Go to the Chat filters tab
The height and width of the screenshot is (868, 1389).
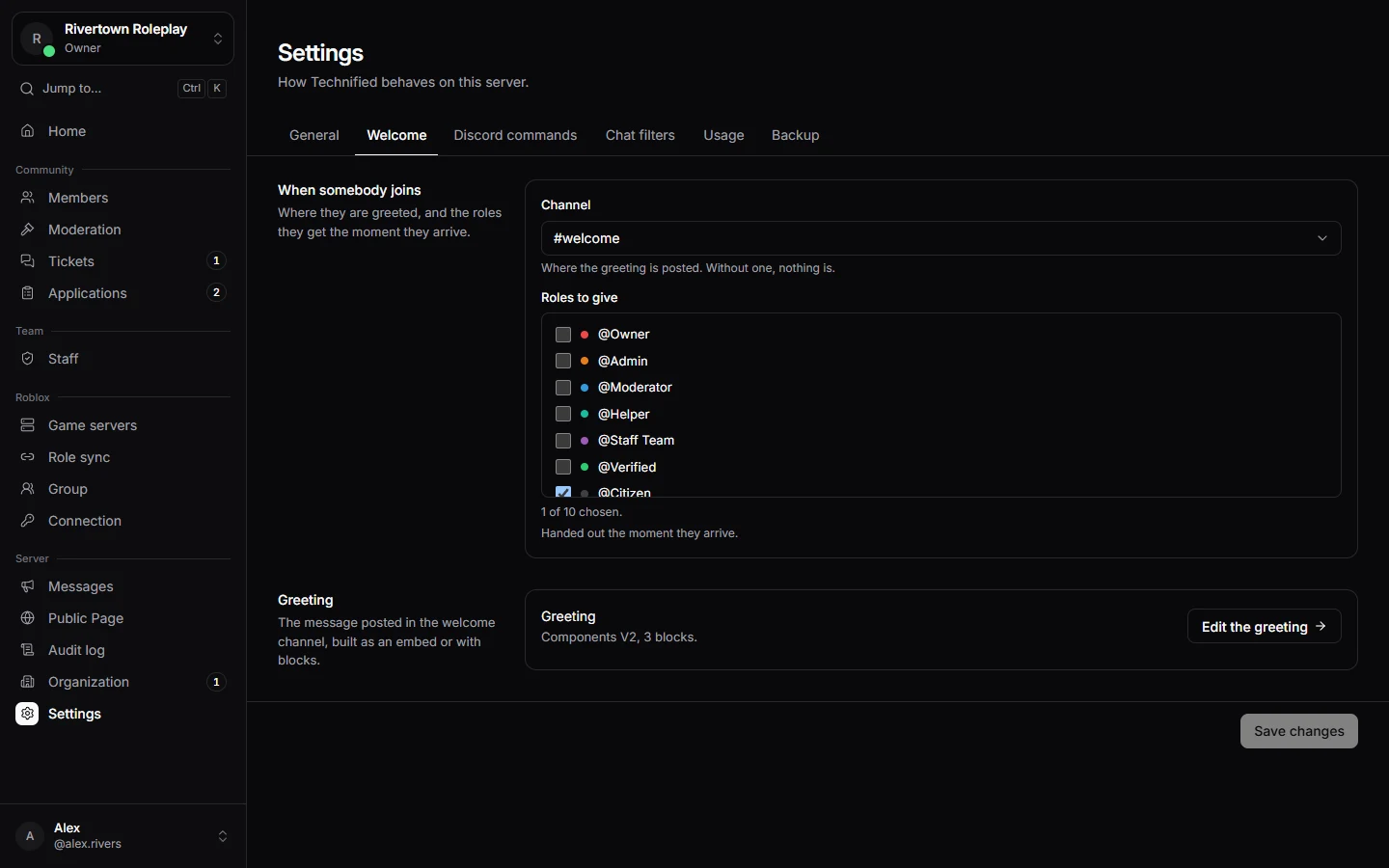(640, 135)
